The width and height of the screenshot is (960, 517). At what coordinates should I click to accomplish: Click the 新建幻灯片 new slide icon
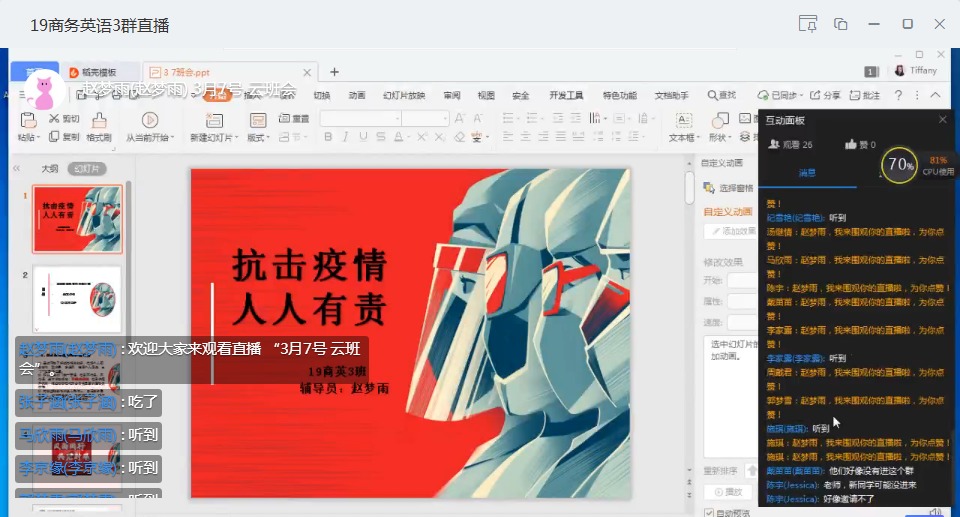211,119
